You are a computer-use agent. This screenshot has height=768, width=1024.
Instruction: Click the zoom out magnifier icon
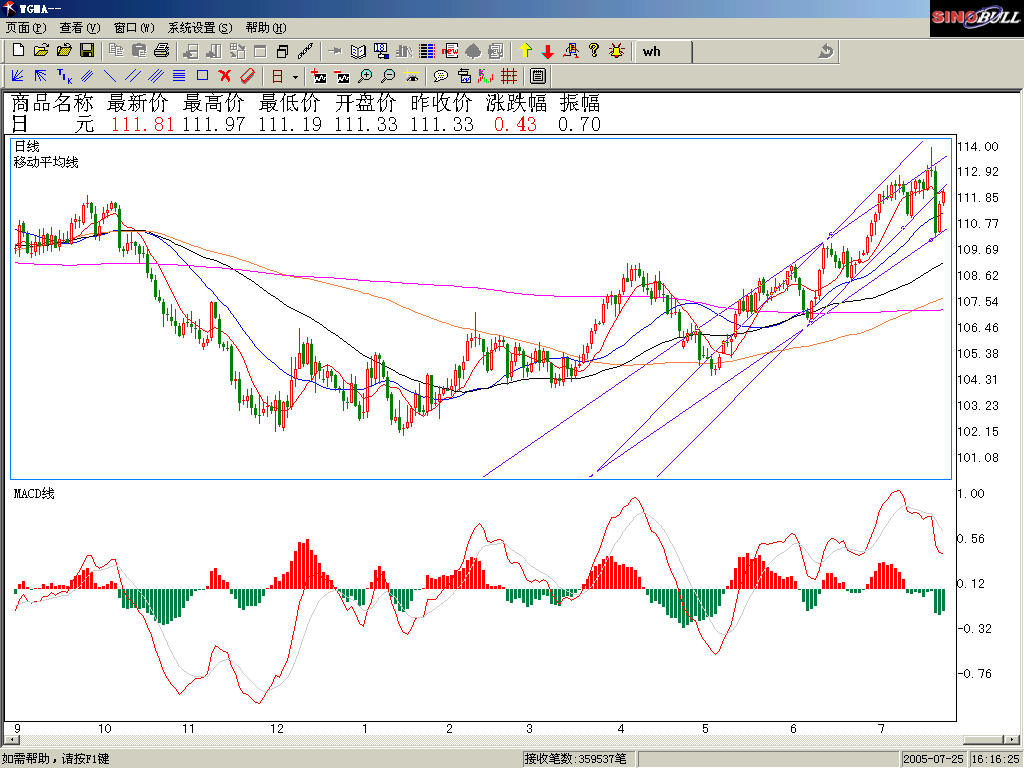[x=388, y=76]
